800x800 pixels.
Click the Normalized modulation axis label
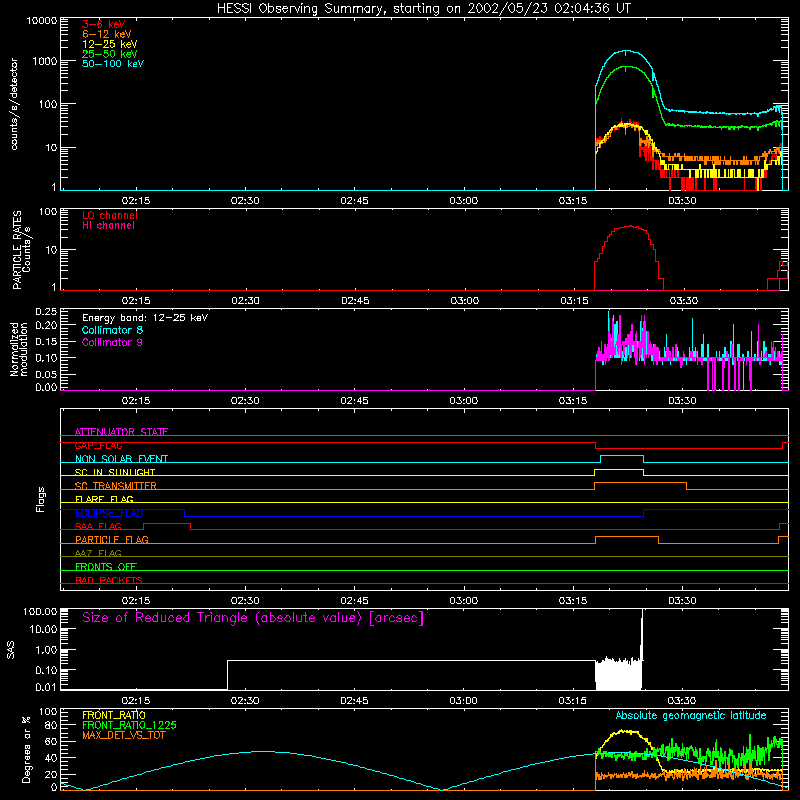18,349
